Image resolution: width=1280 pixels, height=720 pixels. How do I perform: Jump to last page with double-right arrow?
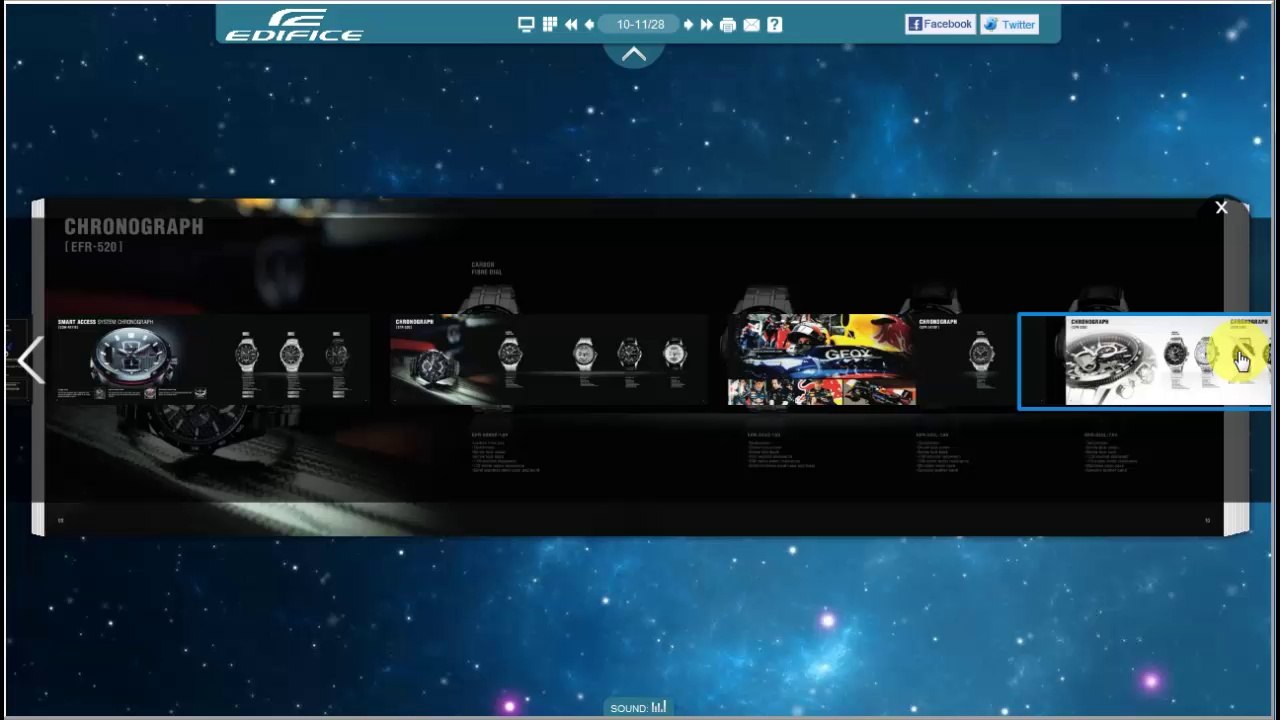click(x=706, y=25)
